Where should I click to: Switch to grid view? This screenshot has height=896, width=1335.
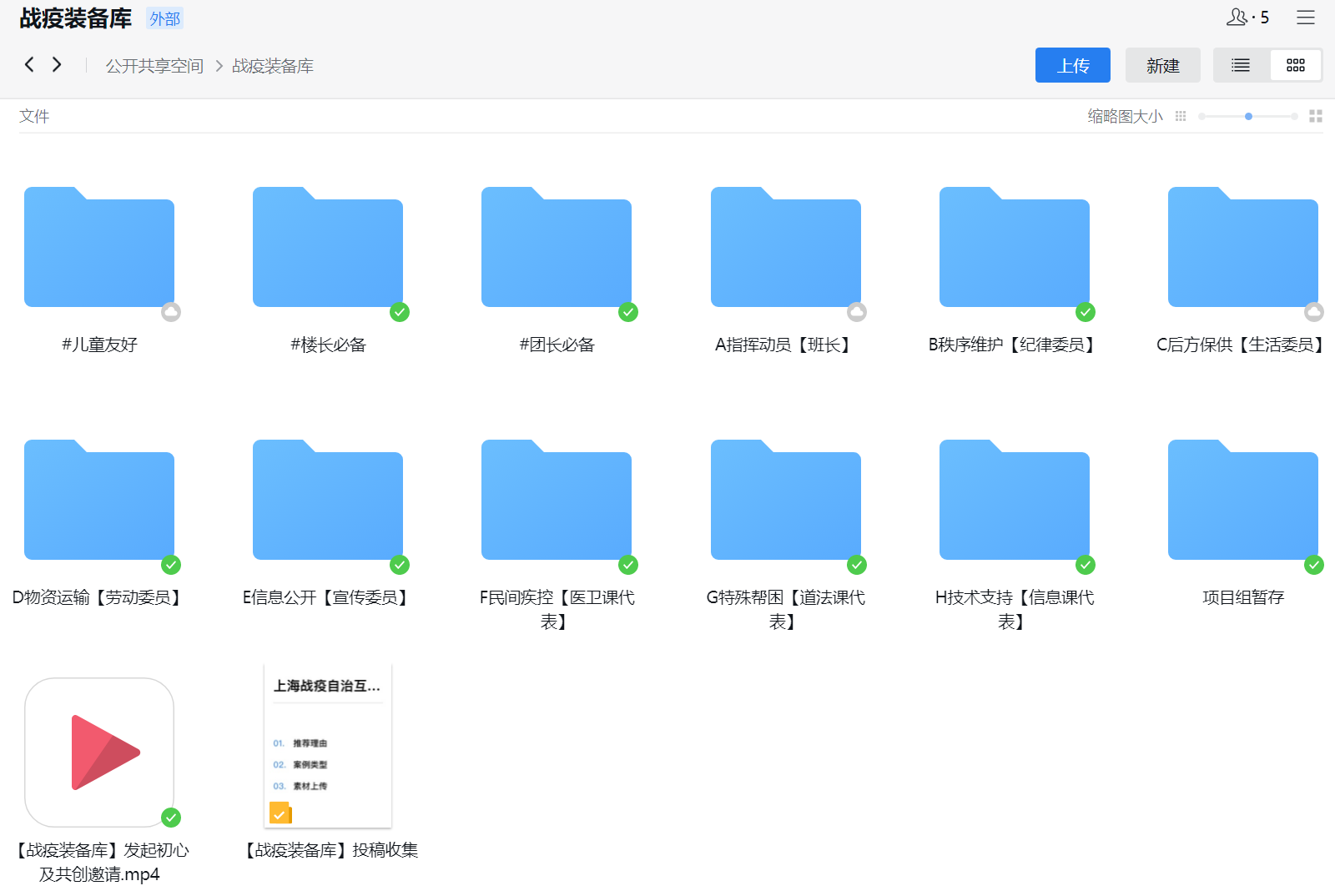pos(1296,65)
